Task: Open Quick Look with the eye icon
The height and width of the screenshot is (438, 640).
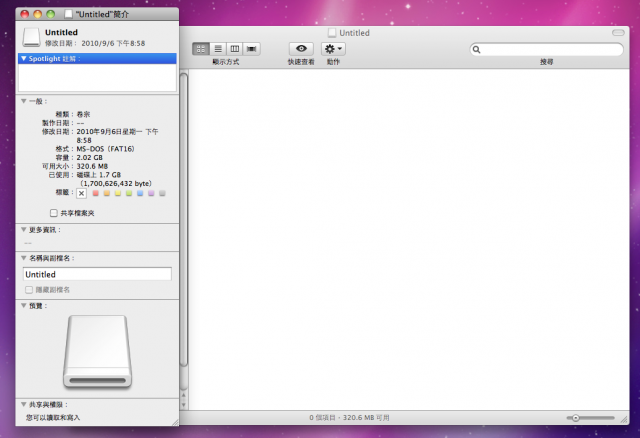Action: 301,49
